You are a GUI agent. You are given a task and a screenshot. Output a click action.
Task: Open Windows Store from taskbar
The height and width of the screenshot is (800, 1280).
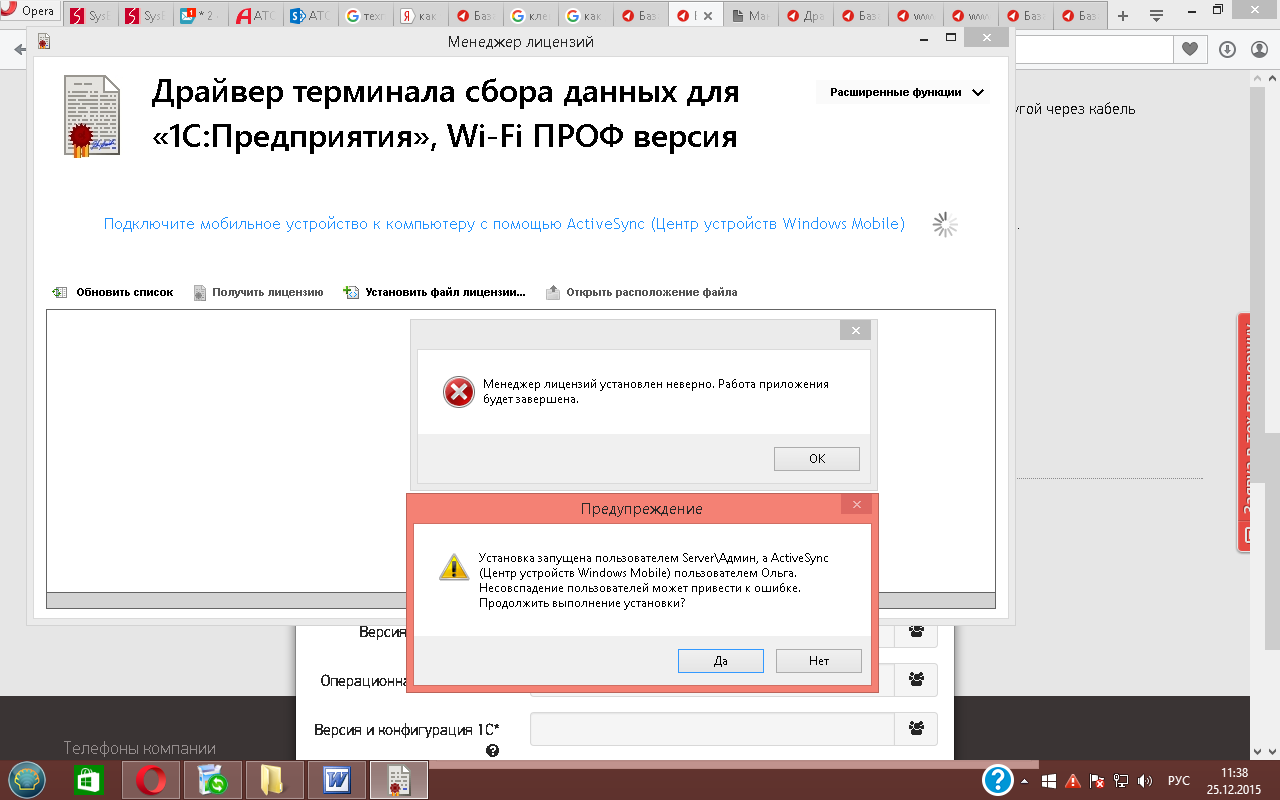pos(88,780)
